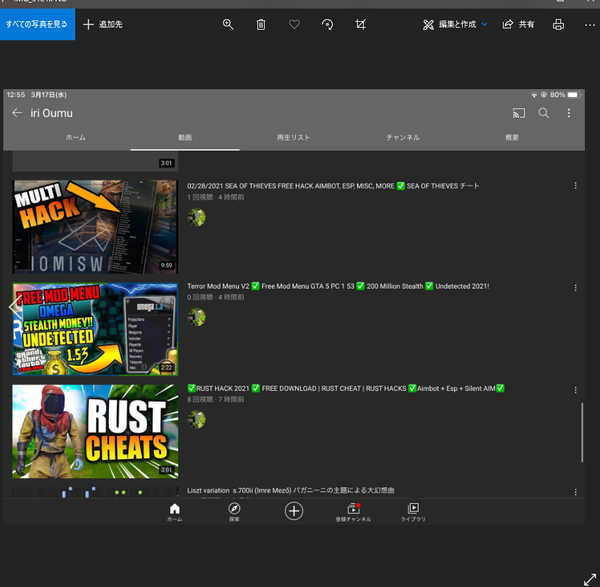Enter fullscreen with bottom-right arrows icon
The height and width of the screenshot is (587, 600).
click(589, 578)
